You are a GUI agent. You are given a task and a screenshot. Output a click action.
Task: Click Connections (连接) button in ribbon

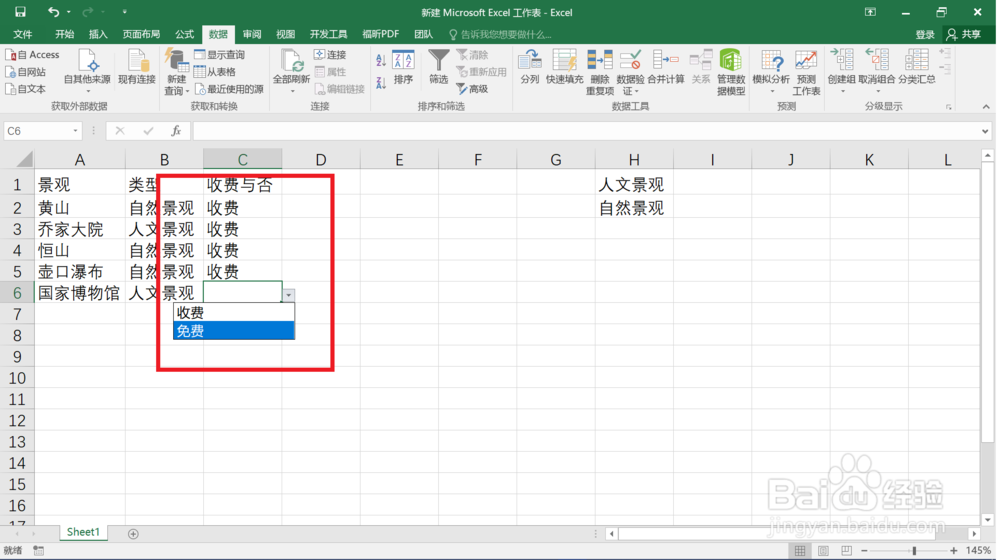(x=330, y=55)
